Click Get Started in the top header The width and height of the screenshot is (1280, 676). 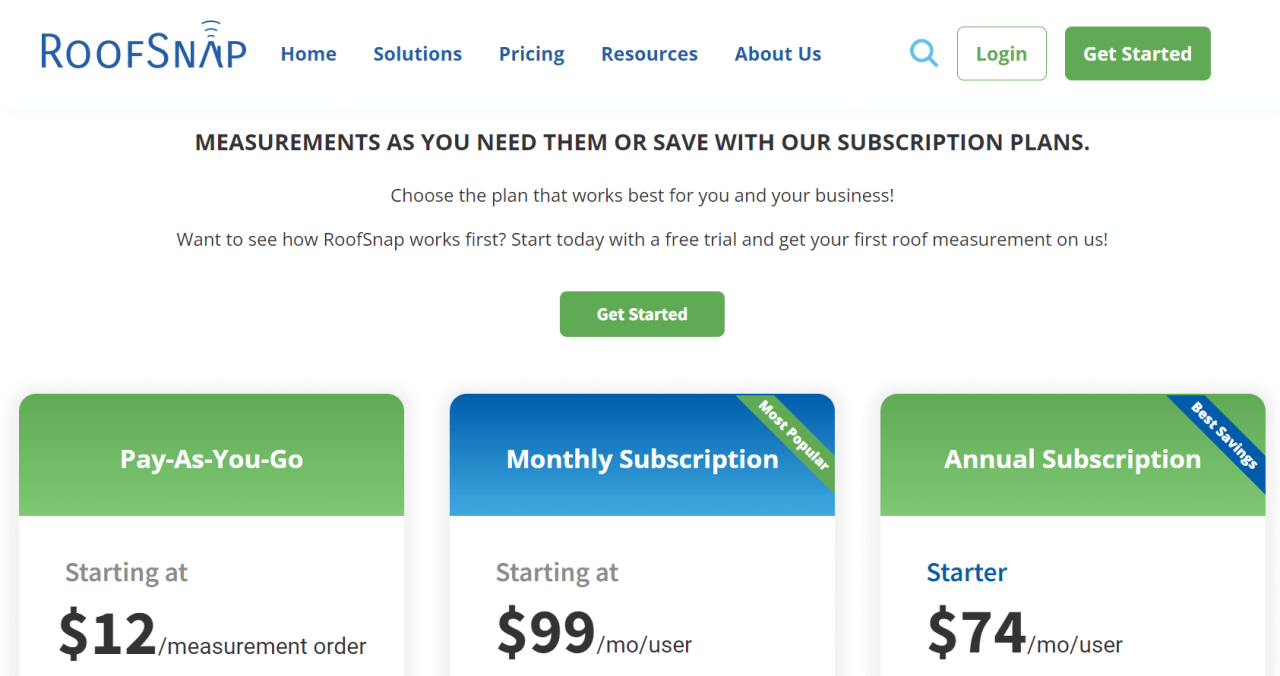[x=1137, y=53]
